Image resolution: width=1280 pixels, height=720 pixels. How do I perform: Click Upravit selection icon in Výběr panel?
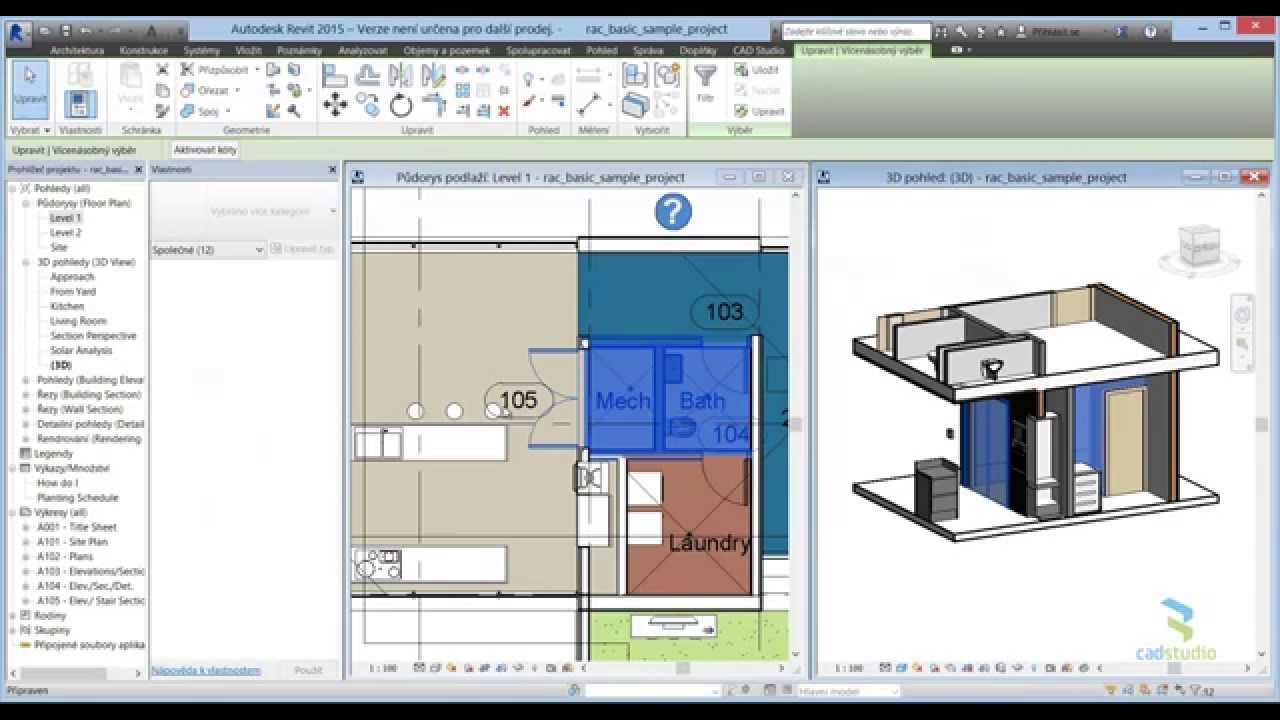(741, 111)
